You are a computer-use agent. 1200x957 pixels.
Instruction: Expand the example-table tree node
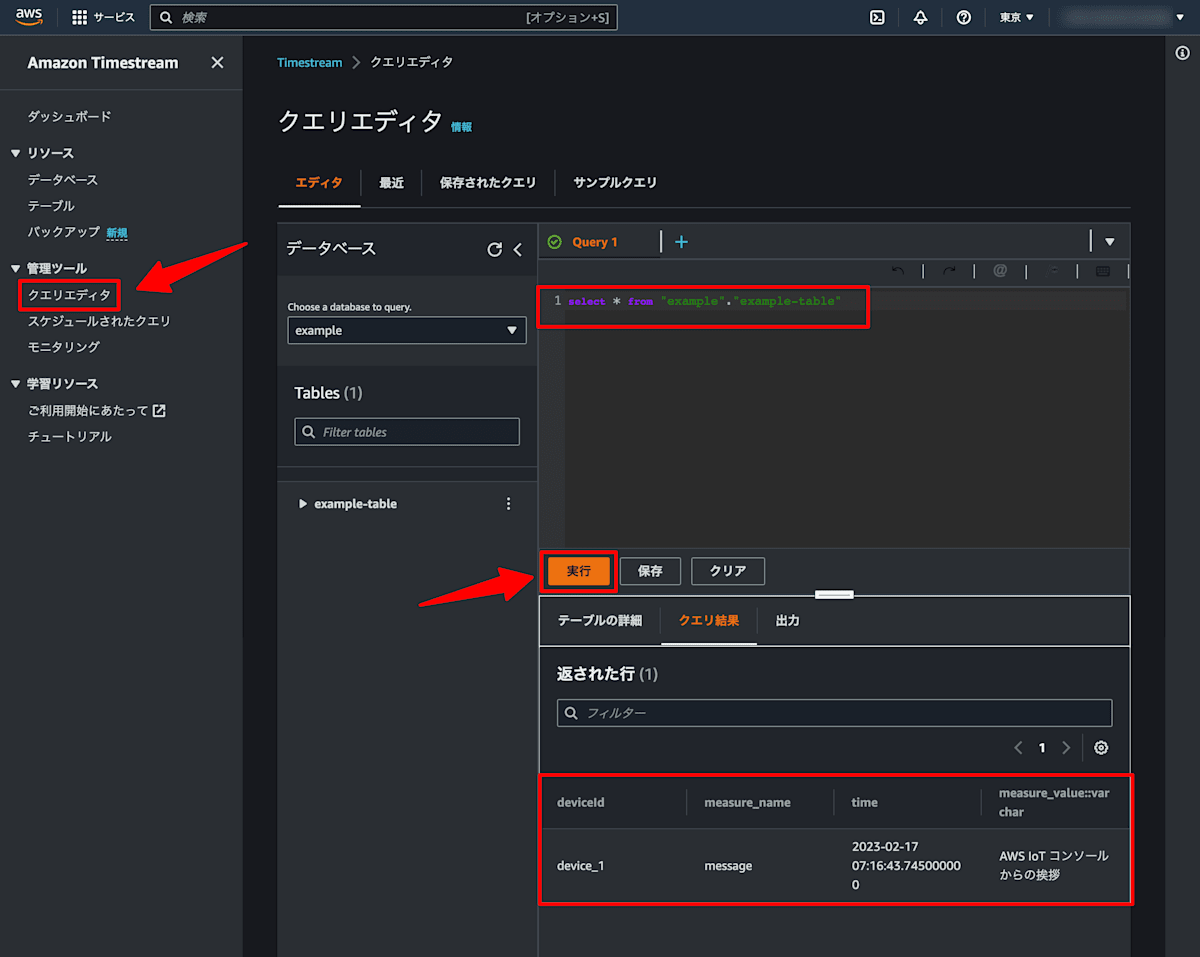pos(303,504)
